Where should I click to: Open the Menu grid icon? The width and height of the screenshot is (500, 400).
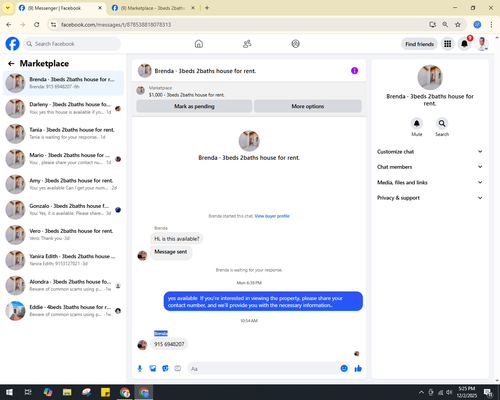(448, 44)
